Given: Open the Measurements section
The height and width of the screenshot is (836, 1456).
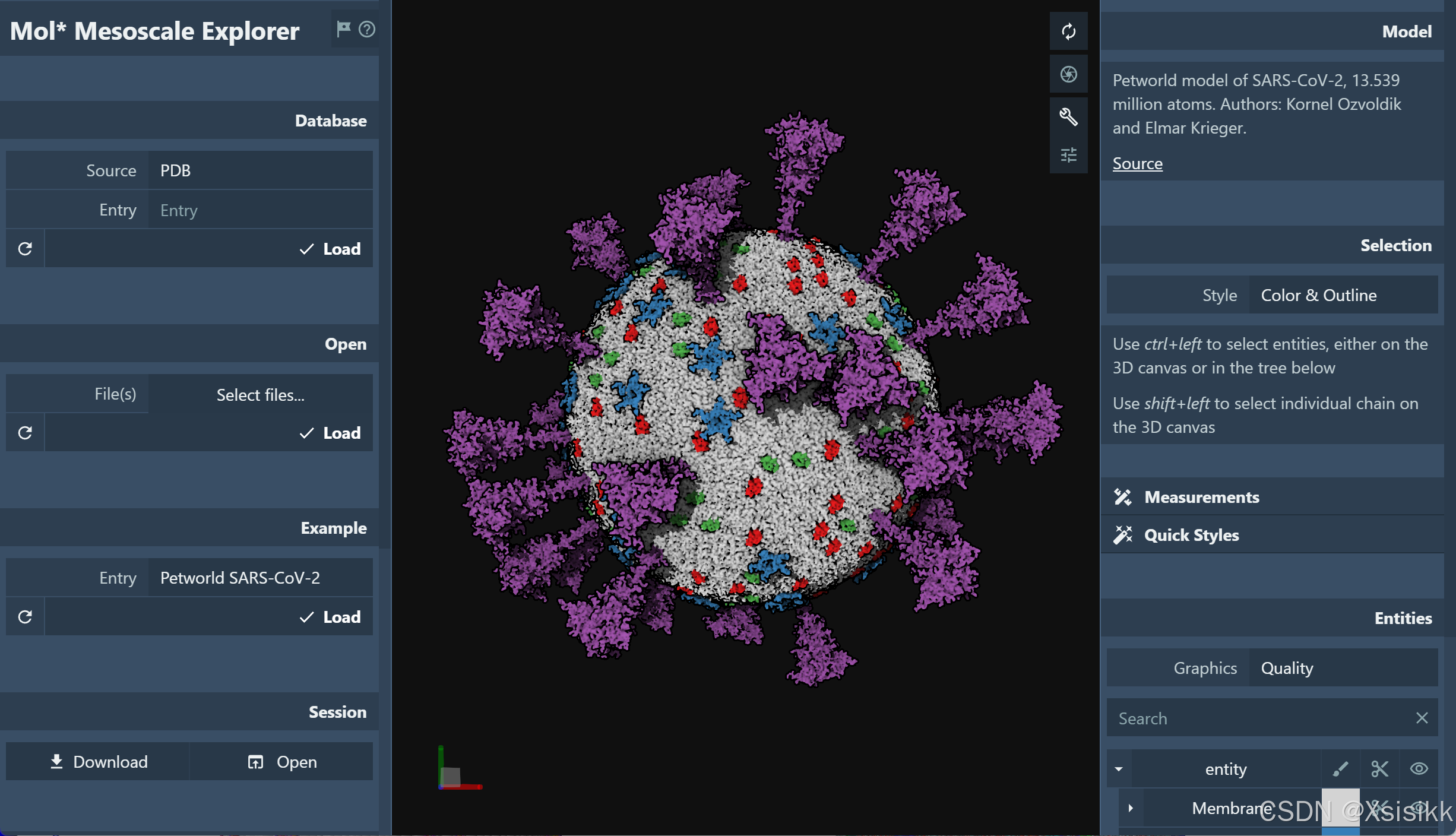Looking at the screenshot, I should (x=1202, y=497).
